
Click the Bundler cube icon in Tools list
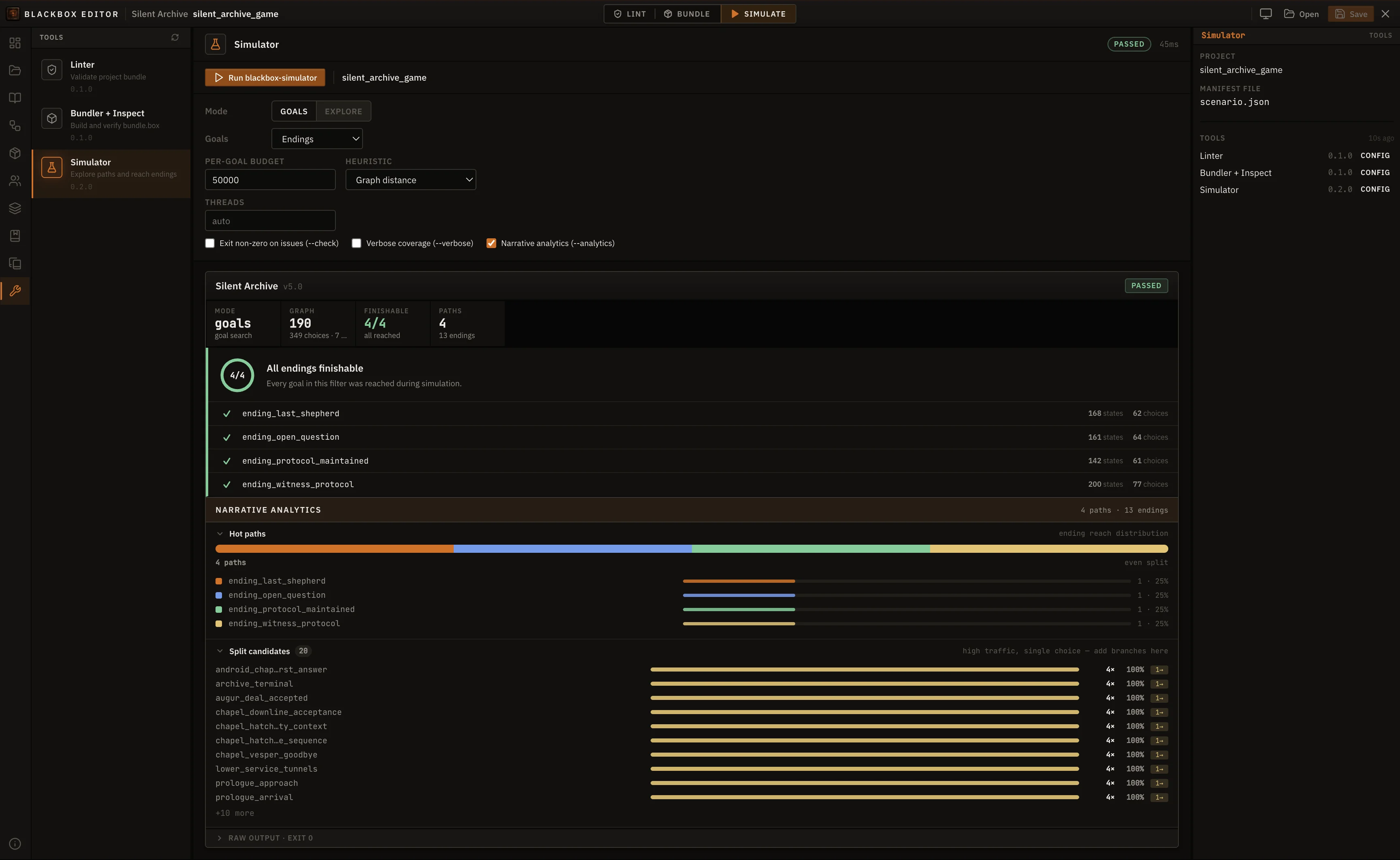[x=52, y=118]
